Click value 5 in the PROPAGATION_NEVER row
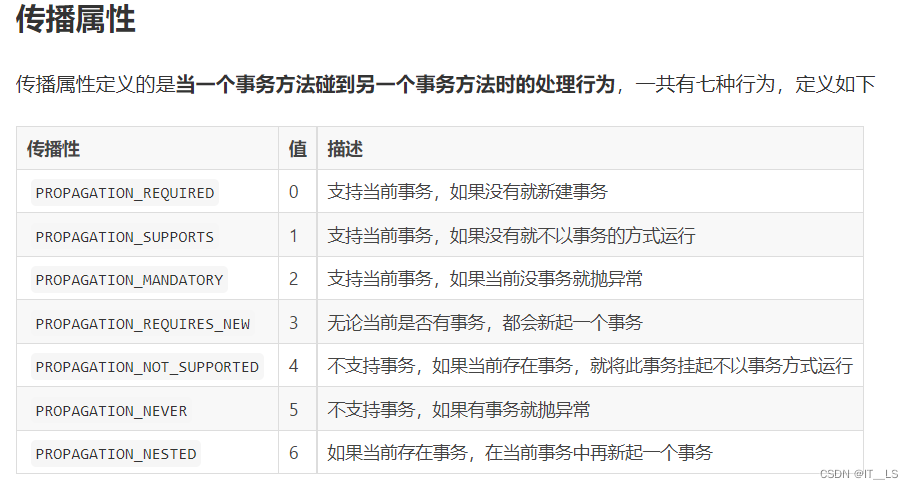The image size is (913, 489). 293,410
